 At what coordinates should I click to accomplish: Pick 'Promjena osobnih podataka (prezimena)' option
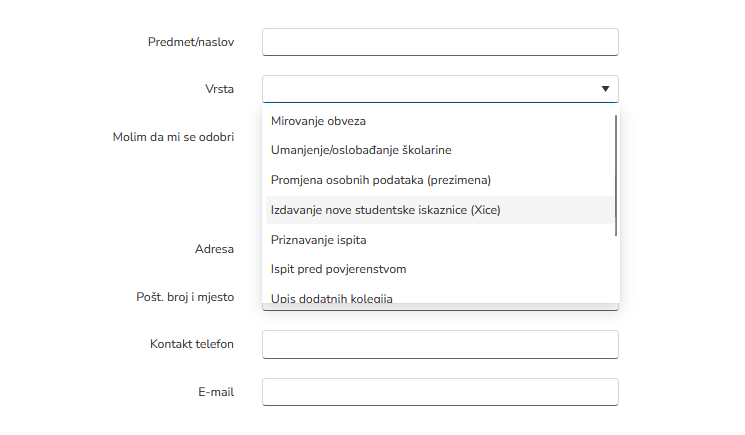(381, 180)
